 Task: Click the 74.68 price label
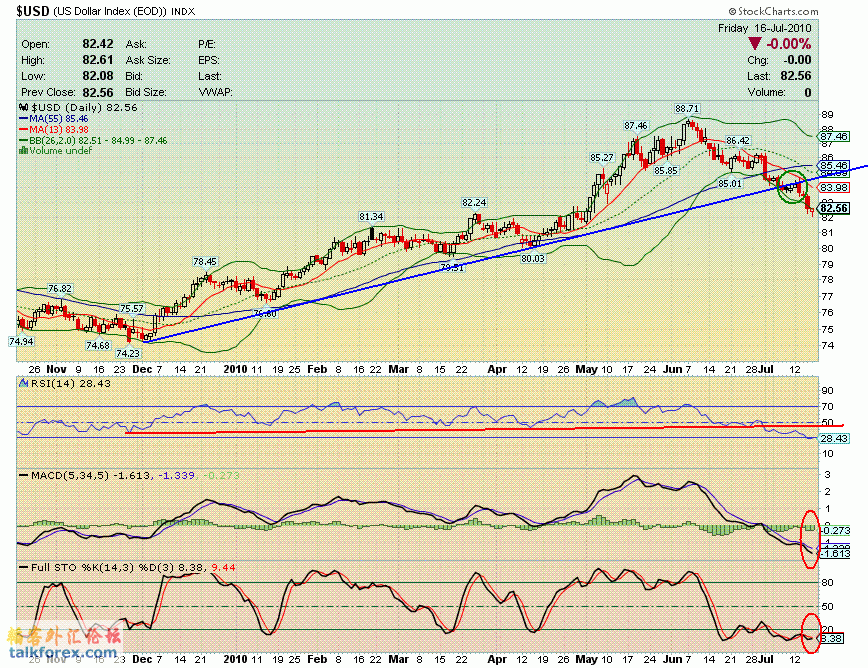(97, 345)
